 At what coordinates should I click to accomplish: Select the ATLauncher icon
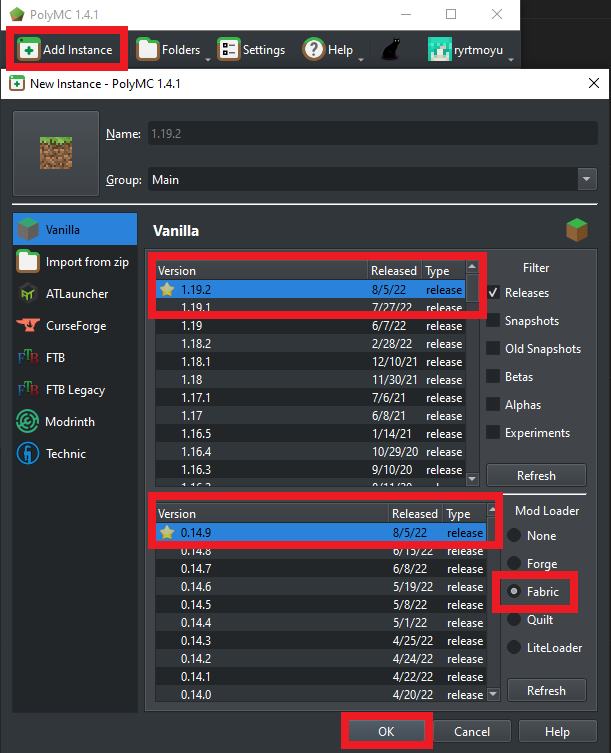click(28, 293)
